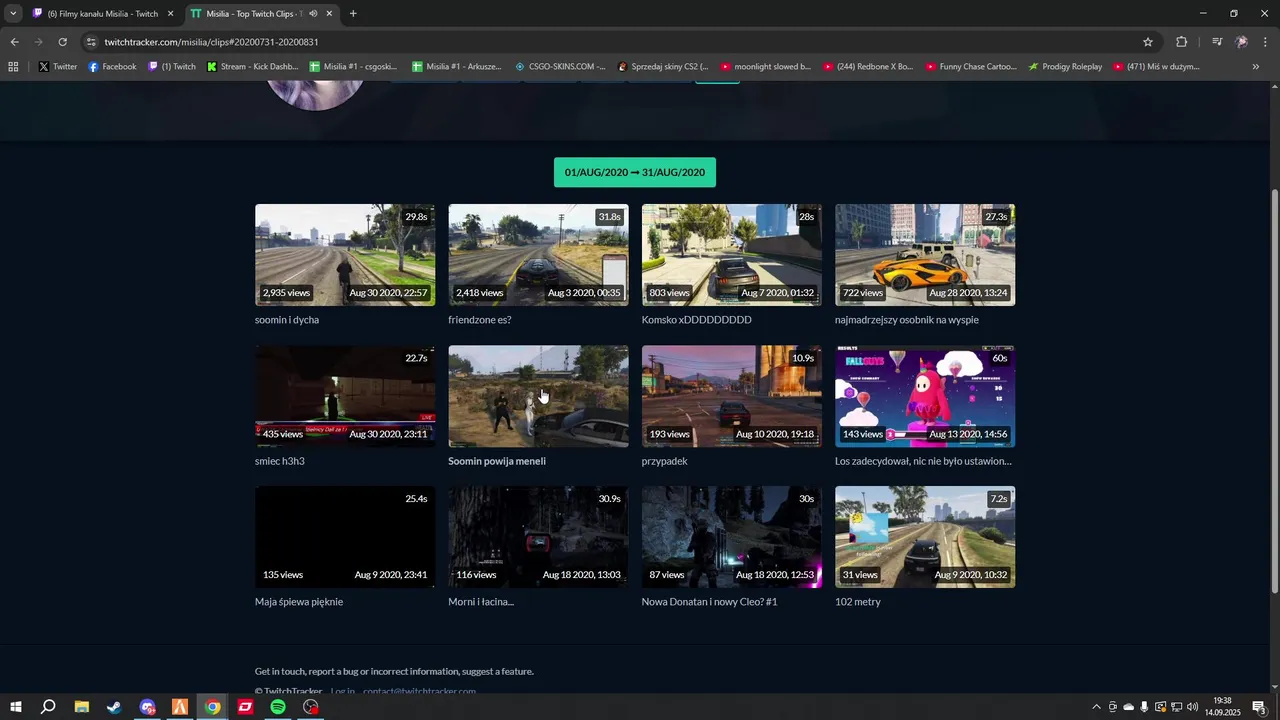This screenshot has height=720, width=1280.
Task: Close the Misilia Top Twitch Clips tab
Action: pyautogui.click(x=329, y=14)
